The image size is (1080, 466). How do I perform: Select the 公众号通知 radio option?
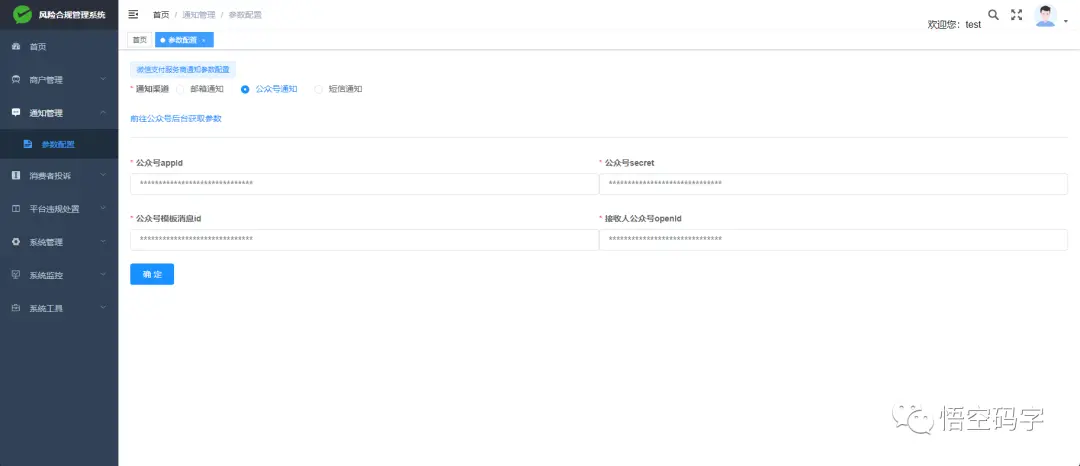(245, 89)
